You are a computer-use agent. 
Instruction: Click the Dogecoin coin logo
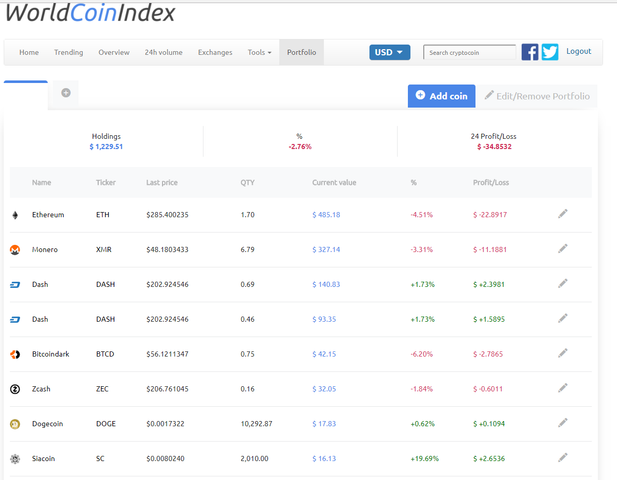15,424
